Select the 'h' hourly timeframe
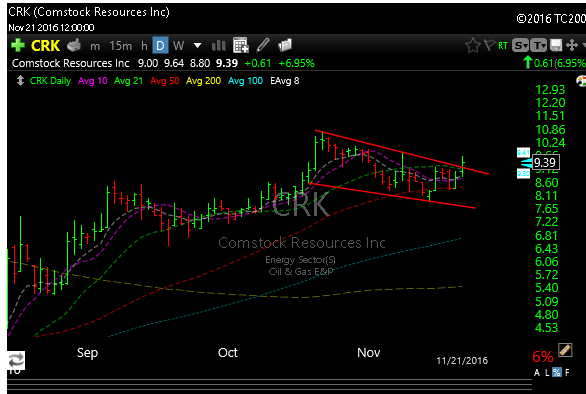The height and width of the screenshot is (394, 586). 144,46
